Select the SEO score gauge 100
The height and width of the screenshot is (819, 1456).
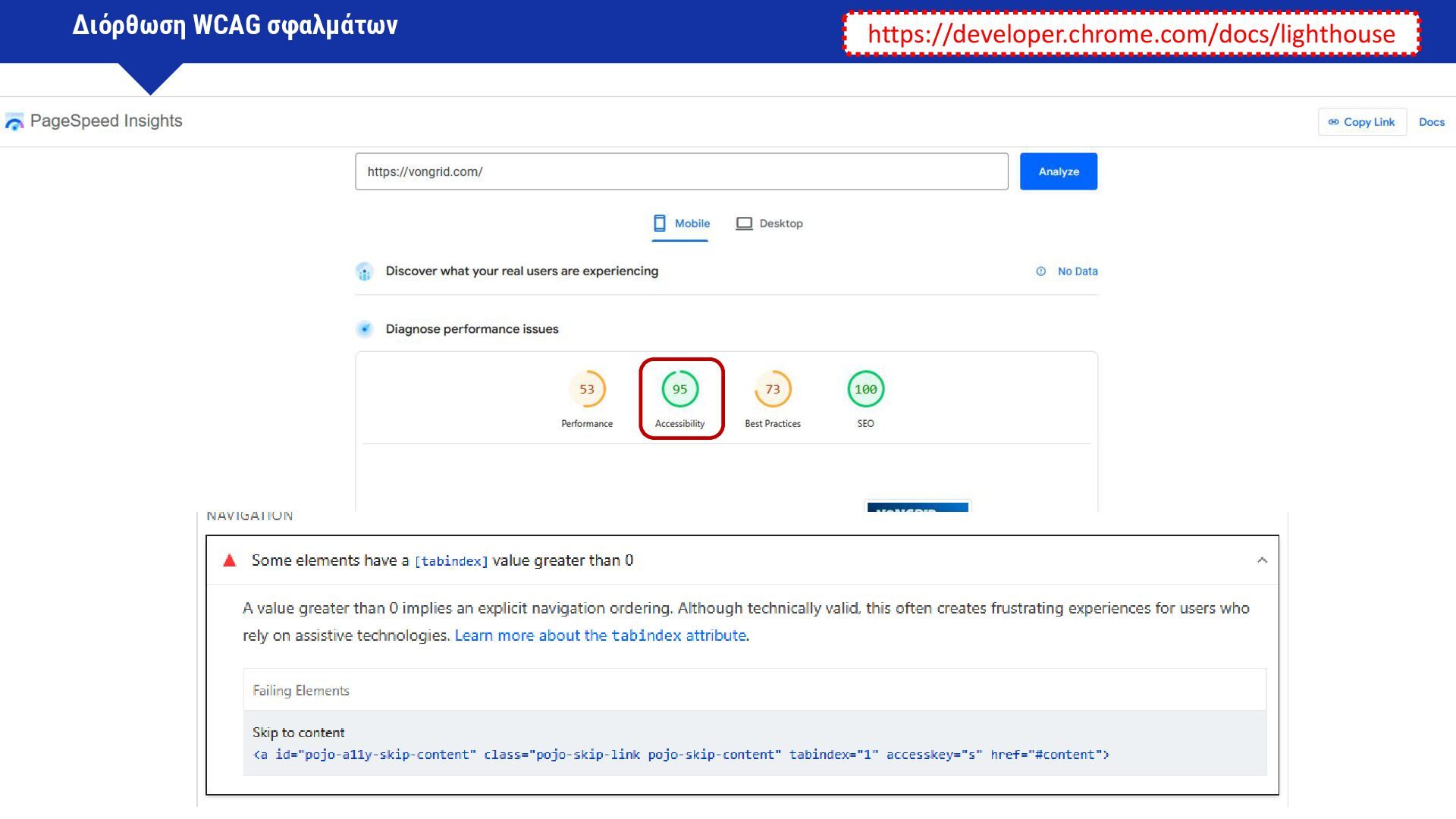coord(865,390)
